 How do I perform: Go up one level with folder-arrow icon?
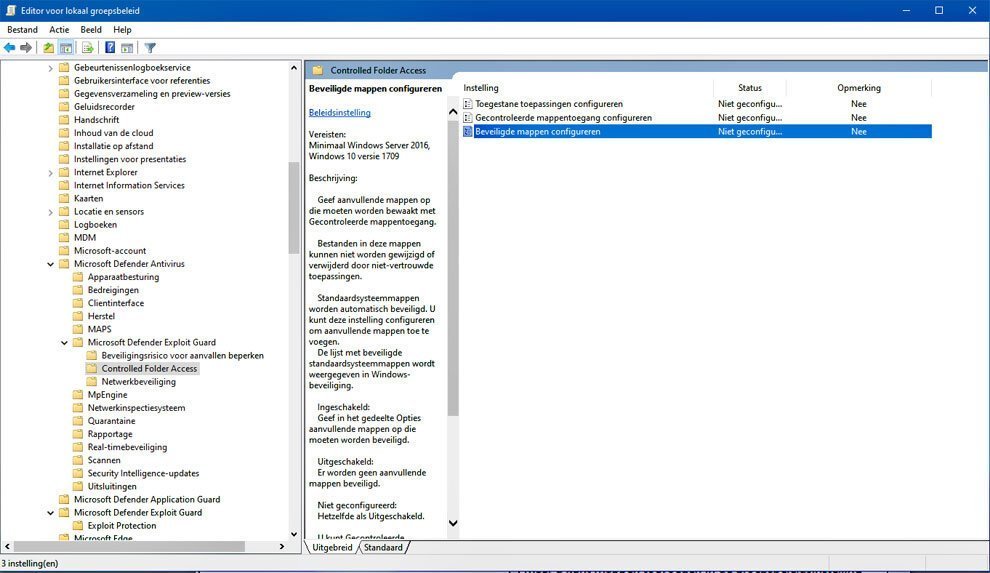pos(49,48)
